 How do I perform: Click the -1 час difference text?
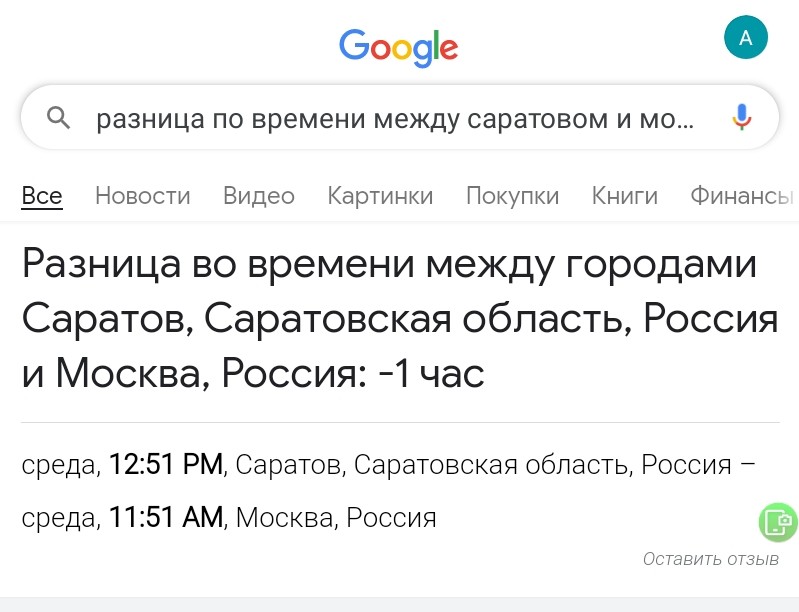click(x=433, y=374)
